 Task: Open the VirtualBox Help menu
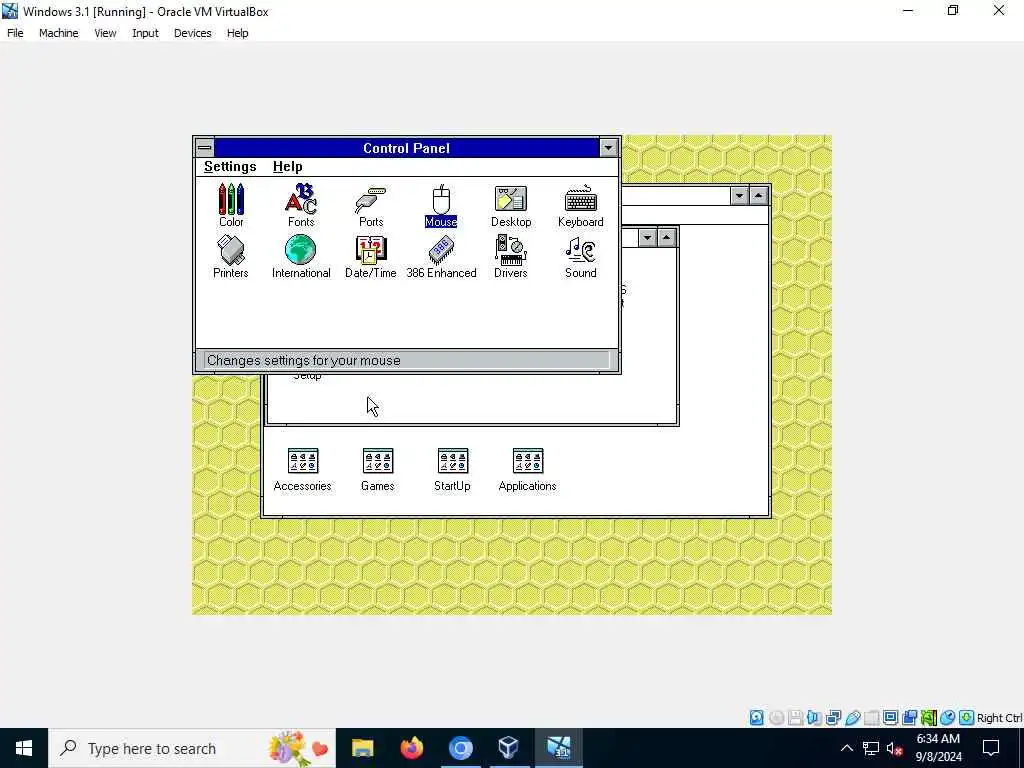tap(238, 33)
